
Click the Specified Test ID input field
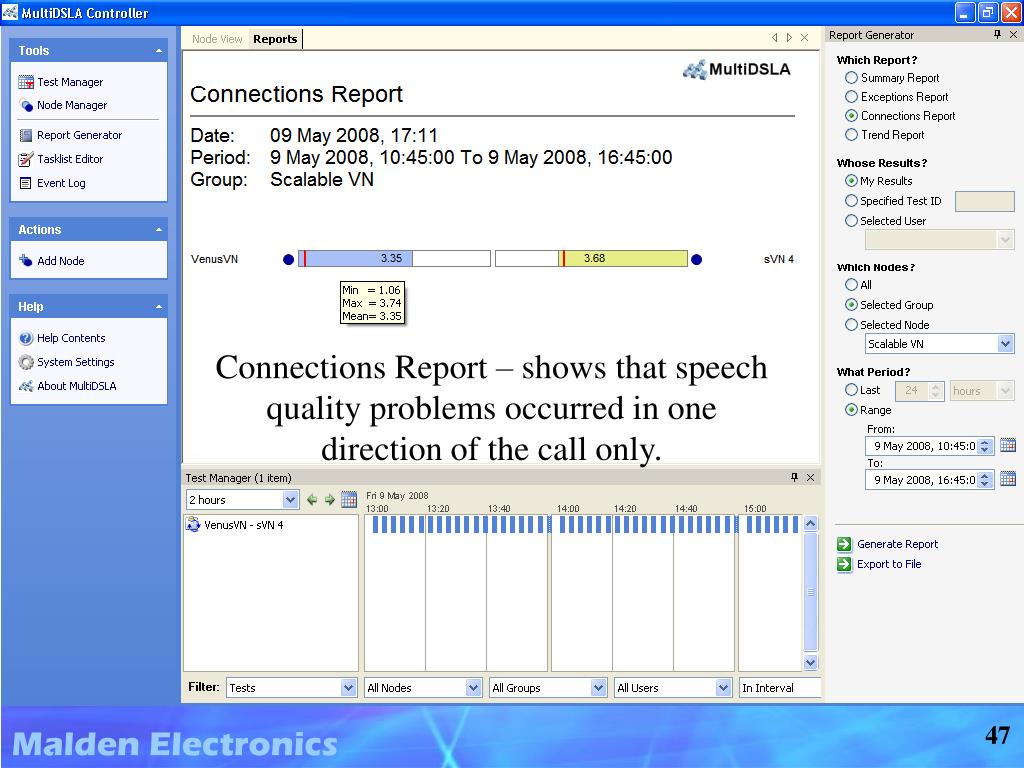pos(984,201)
